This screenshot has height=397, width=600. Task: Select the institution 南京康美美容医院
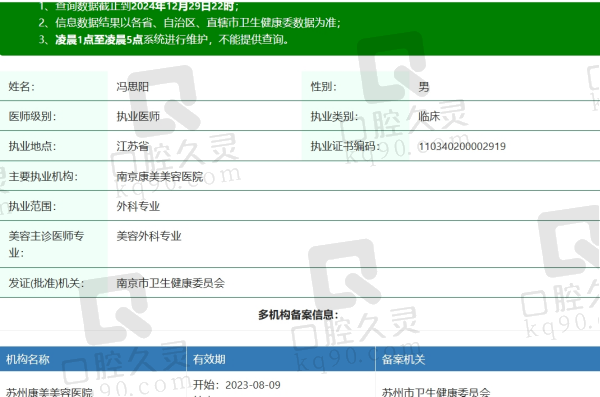160,176
